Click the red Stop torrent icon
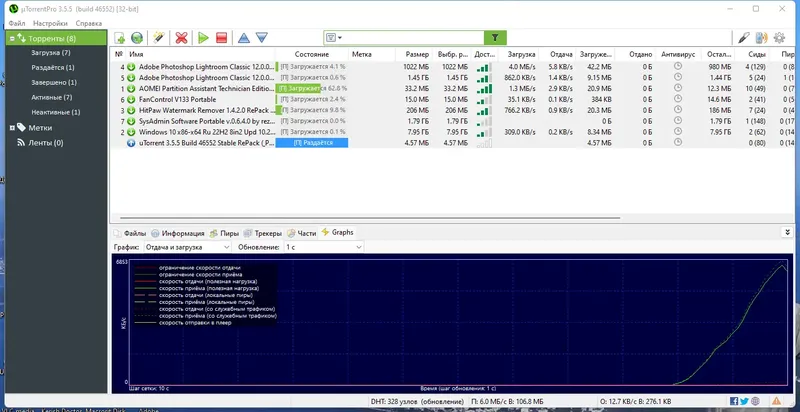The width and height of the screenshot is (800, 412). (x=221, y=38)
